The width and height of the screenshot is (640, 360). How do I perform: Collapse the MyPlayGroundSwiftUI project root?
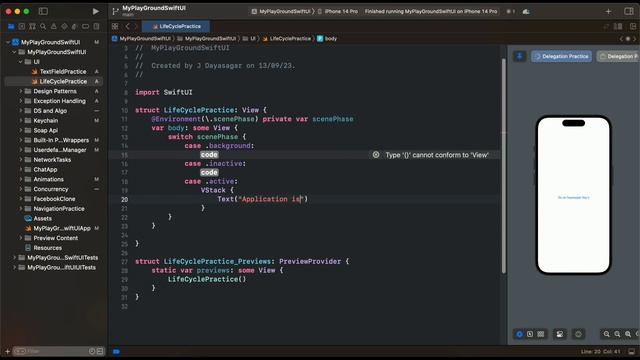[8, 42]
